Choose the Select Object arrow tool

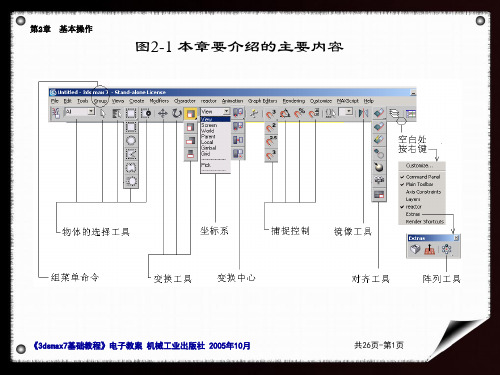[x=103, y=114]
